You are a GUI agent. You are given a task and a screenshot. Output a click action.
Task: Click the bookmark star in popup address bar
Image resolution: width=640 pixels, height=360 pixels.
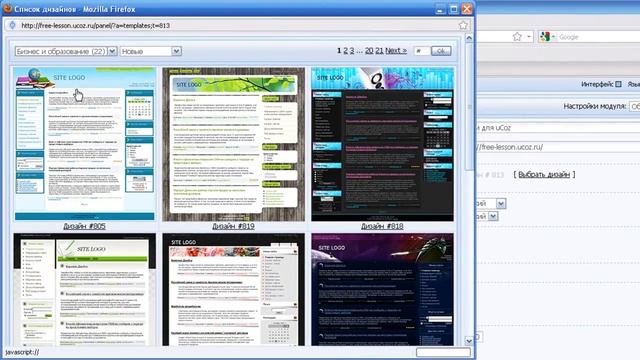point(463,25)
